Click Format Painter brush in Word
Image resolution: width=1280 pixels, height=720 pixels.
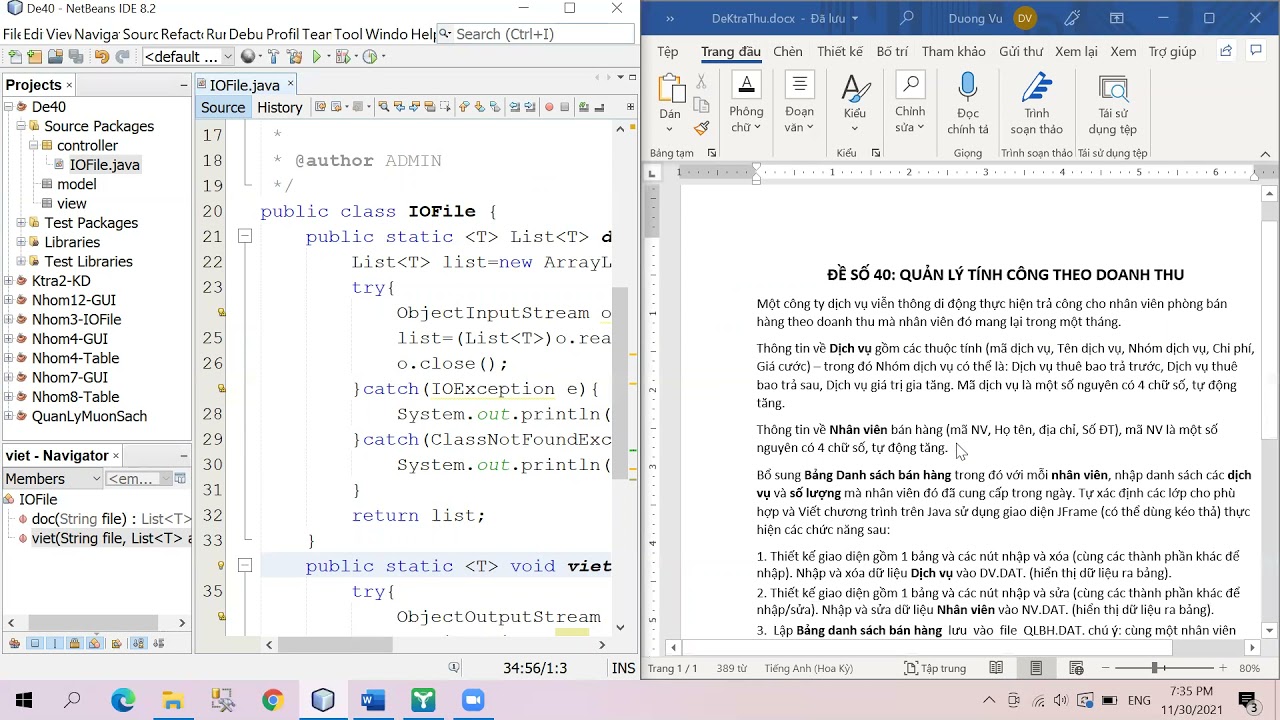click(701, 128)
